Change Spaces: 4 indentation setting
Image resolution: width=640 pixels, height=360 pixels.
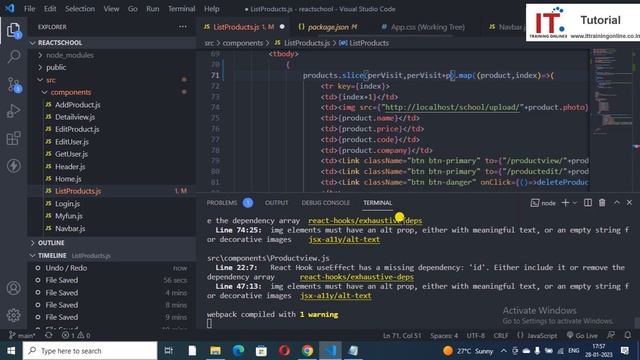click(x=444, y=336)
